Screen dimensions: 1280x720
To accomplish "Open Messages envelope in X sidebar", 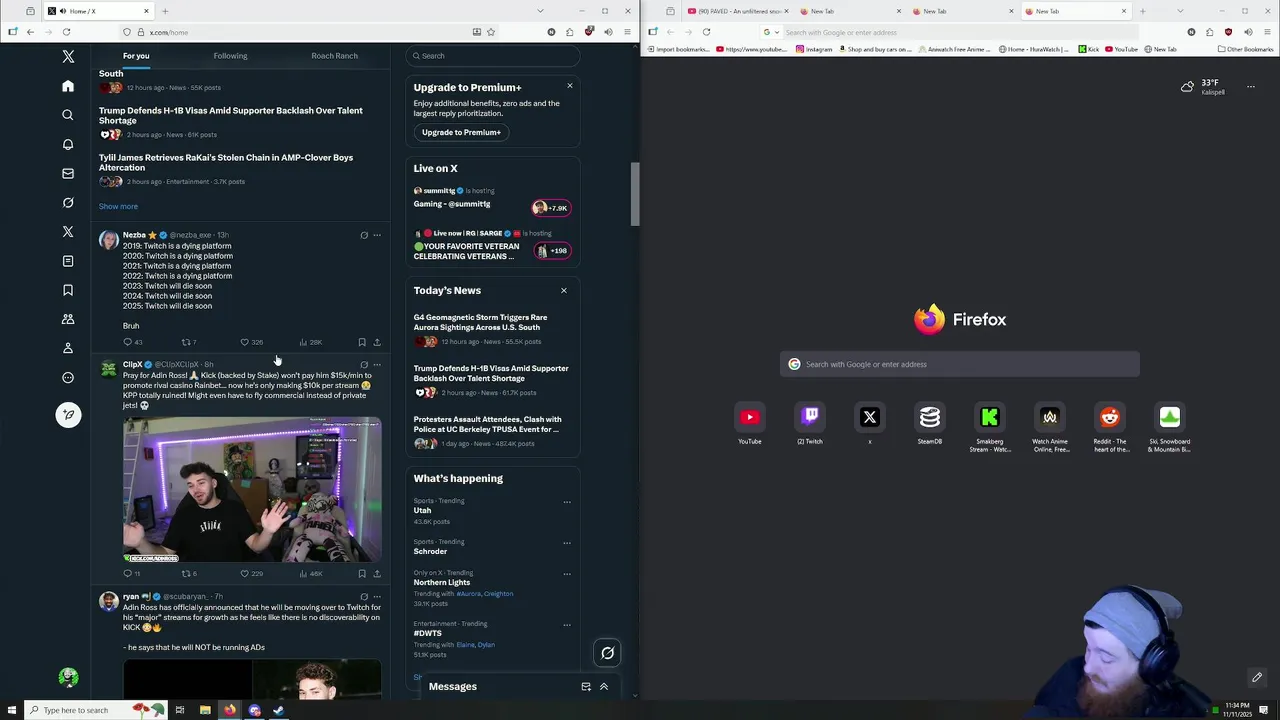I will [x=68, y=173].
